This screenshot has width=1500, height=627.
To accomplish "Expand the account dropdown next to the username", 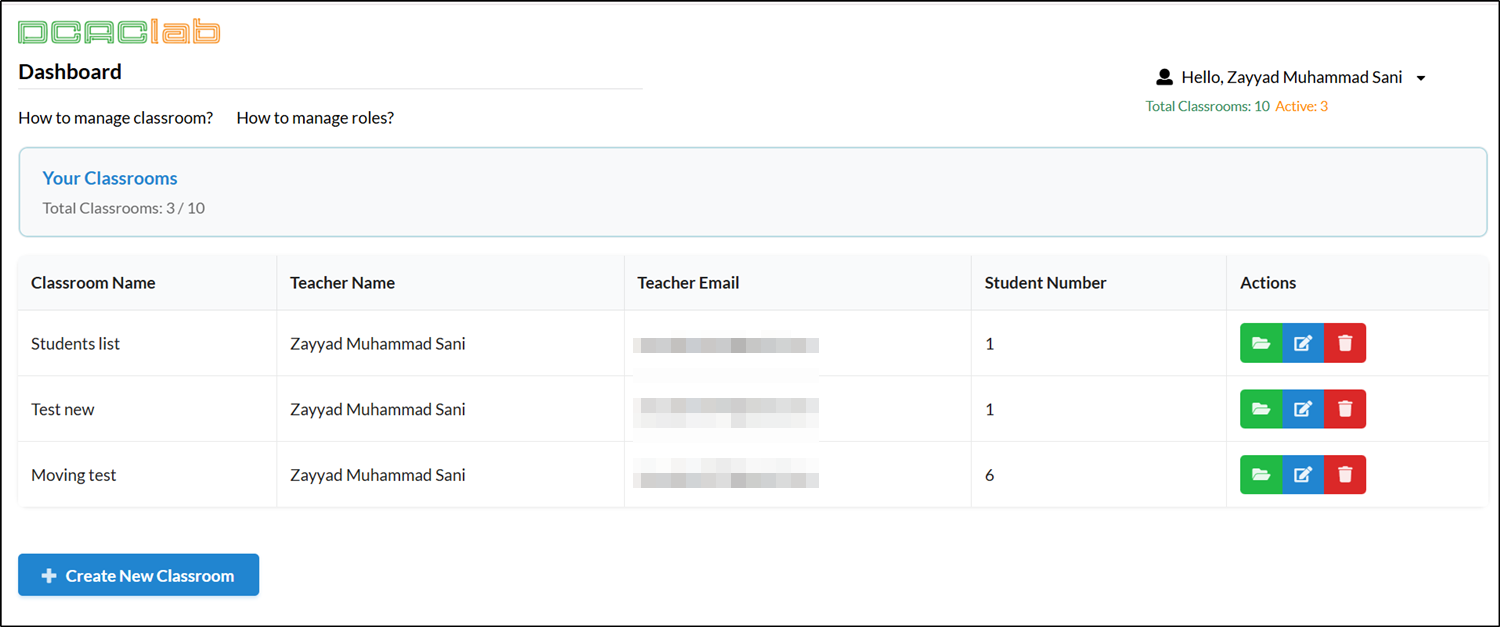I will click(1423, 77).
